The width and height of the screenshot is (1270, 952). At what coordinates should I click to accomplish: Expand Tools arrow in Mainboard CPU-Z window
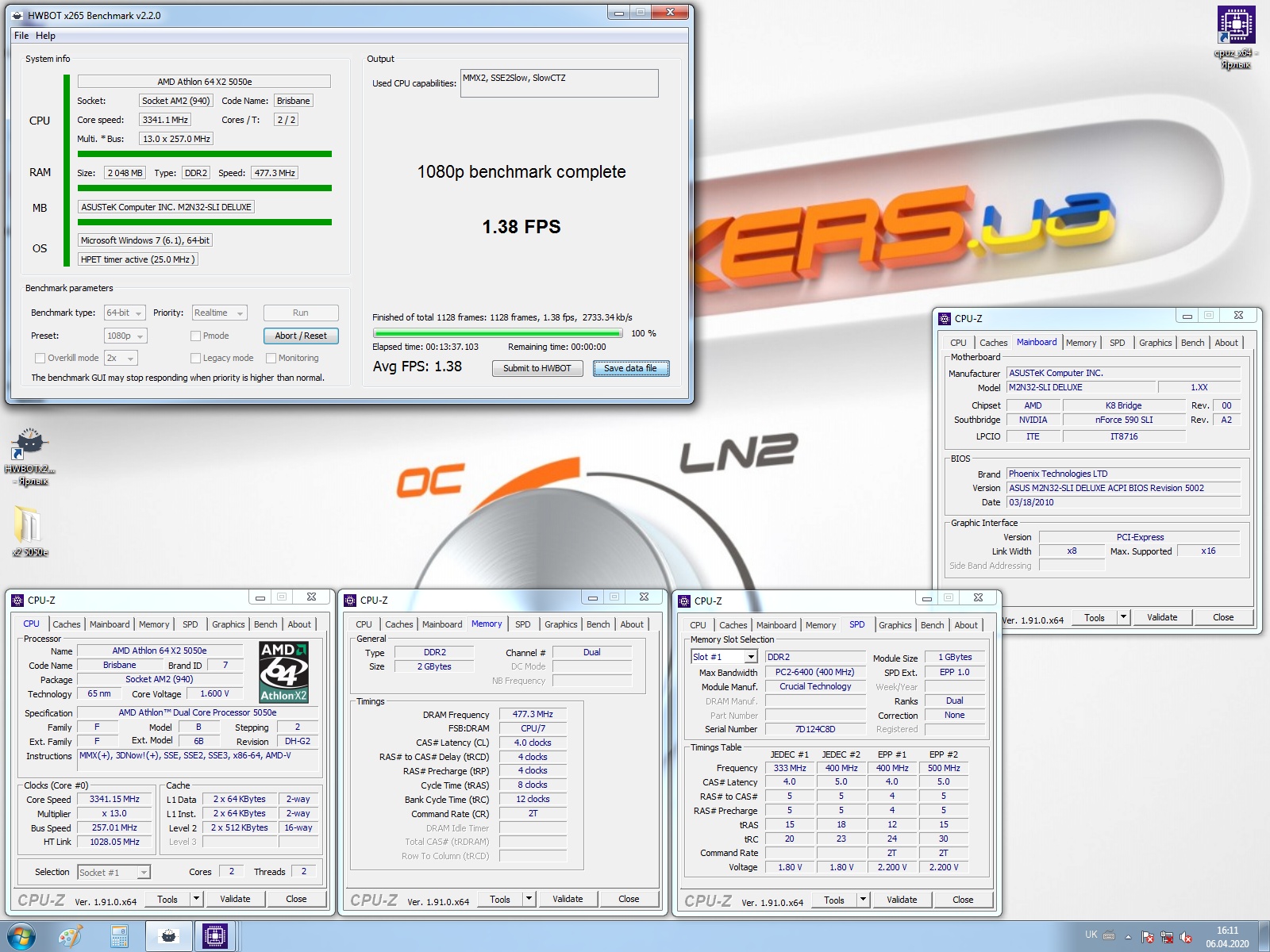point(1123,617)
